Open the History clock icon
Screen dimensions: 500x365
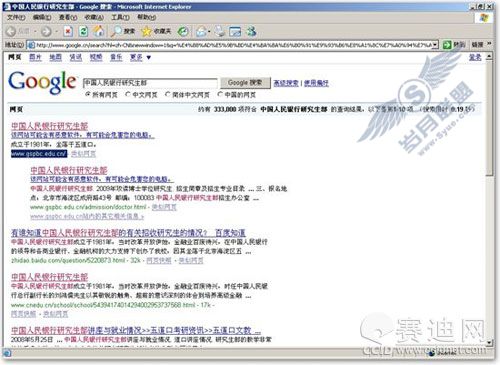pyautogui.click(x=183, y=31)
